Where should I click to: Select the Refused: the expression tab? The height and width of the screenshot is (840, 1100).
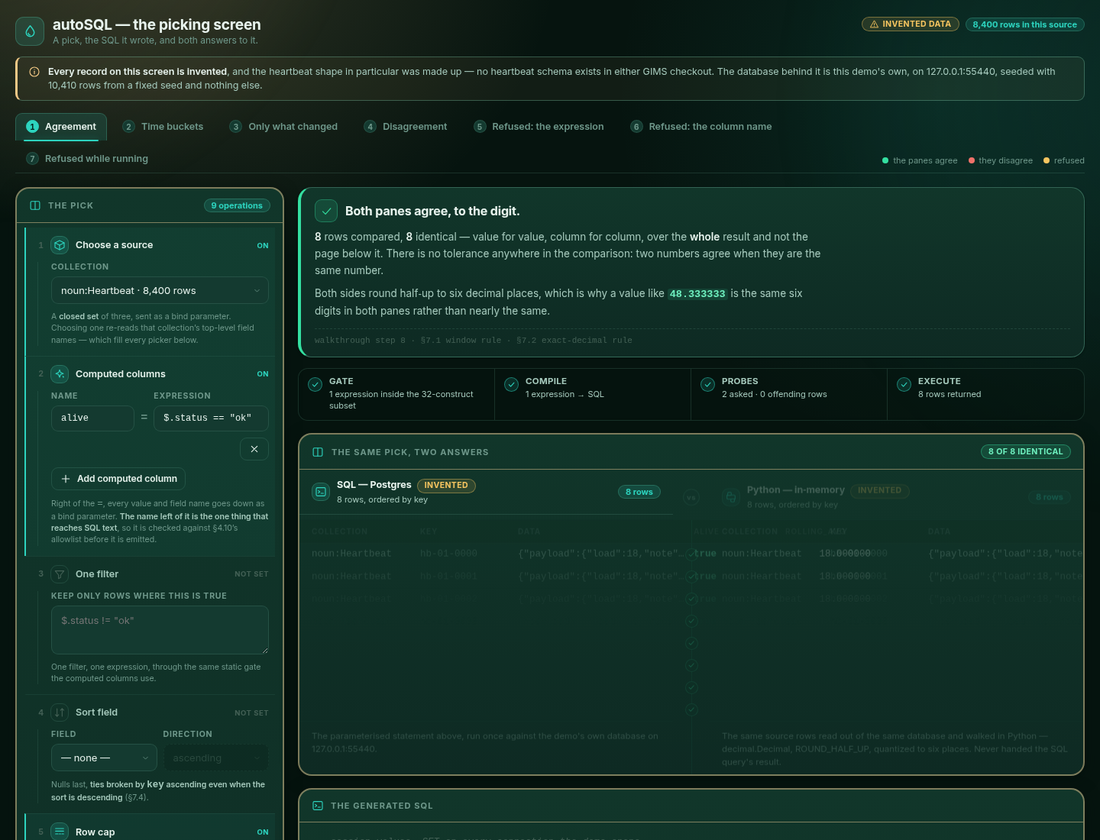tap(539, 127)
